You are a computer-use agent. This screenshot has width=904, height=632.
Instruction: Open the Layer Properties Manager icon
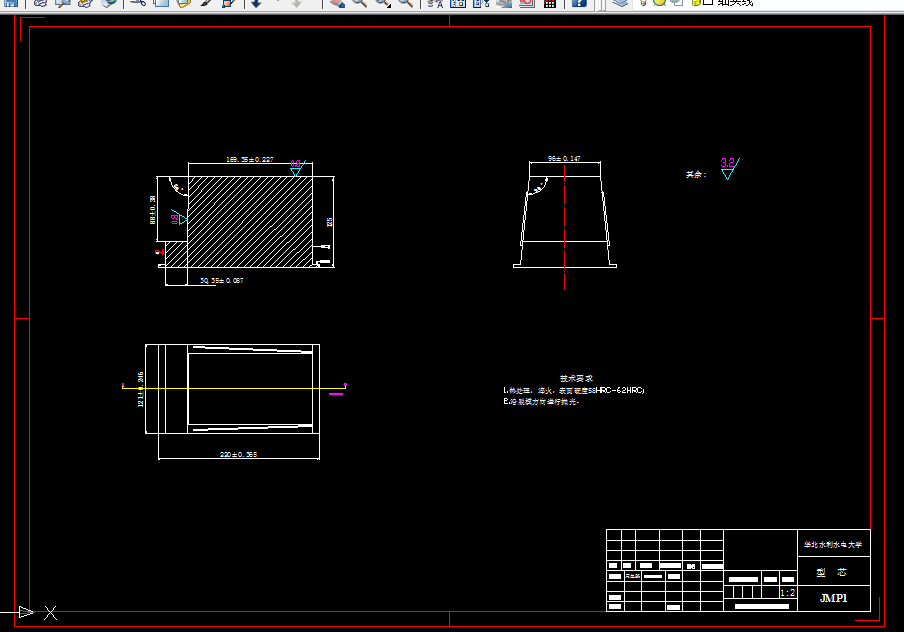[x=620, y=3]
